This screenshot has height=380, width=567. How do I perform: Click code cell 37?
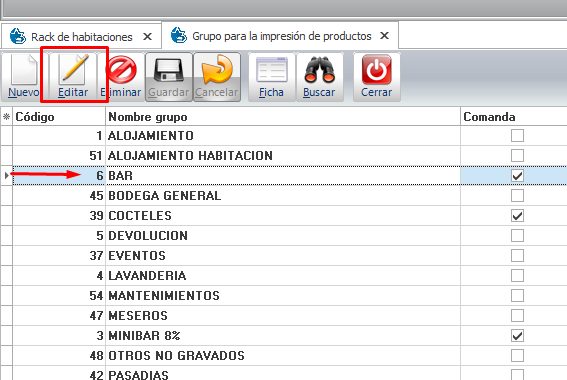[x=59, y=256]
